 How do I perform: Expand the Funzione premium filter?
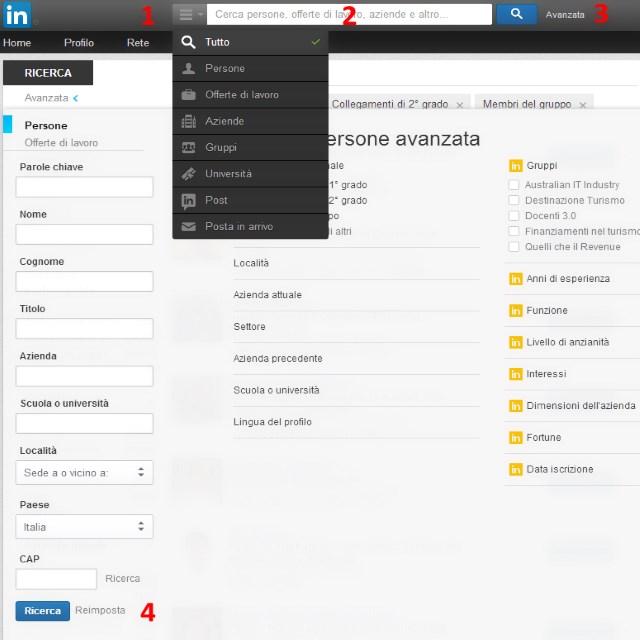(x=547, y=311)
